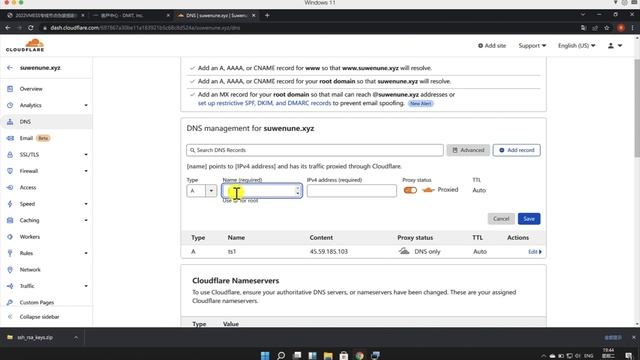Click the 45.59.185.103 content cell
The image size is (640, 360).
point(329,252)
